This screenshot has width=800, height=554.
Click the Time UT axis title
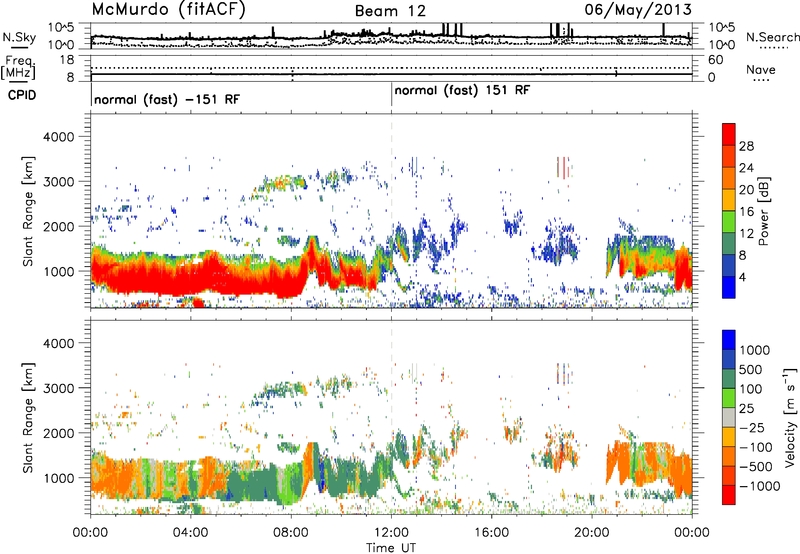click(x=391, y=548)
